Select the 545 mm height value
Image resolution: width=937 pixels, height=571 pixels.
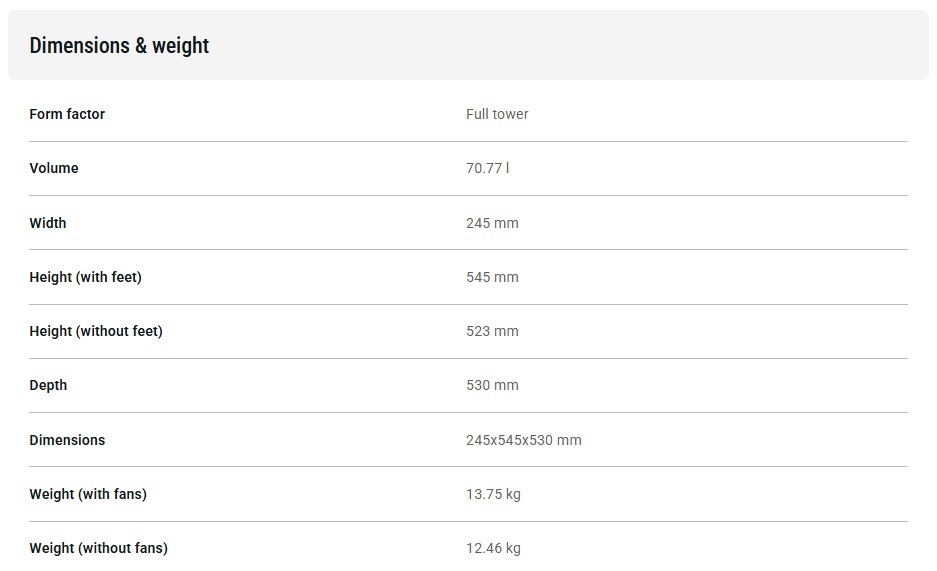click(x=492, y=277)
